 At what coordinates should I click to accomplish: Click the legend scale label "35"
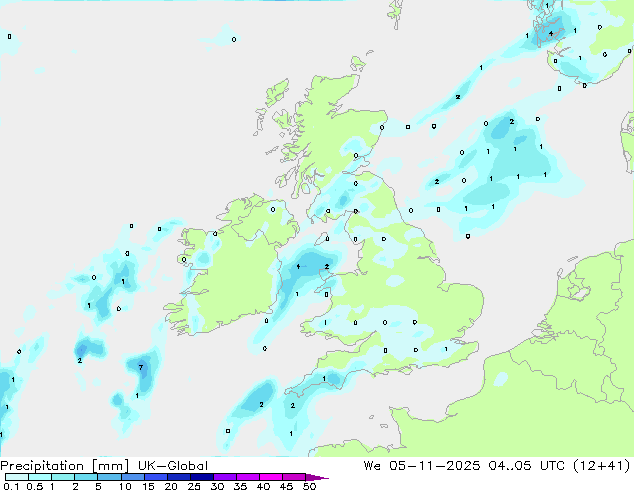coord(240,486)
